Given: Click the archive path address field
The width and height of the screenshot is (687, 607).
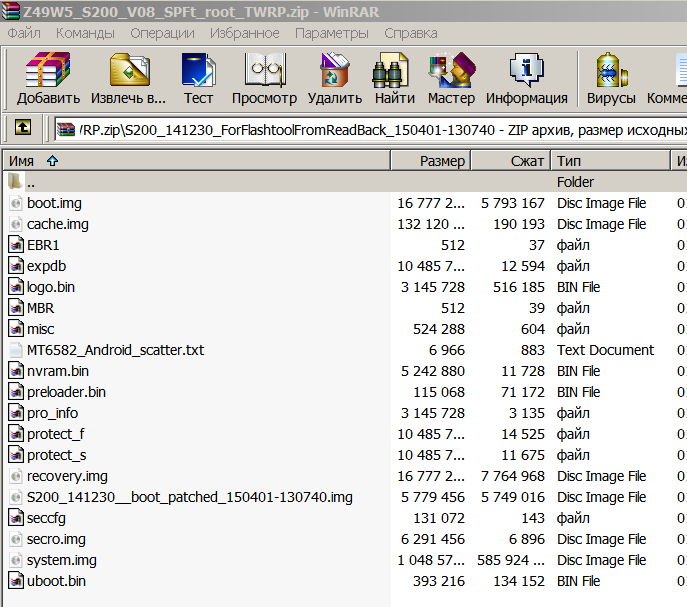Looking at the screenshot, I should pos(380,129).
